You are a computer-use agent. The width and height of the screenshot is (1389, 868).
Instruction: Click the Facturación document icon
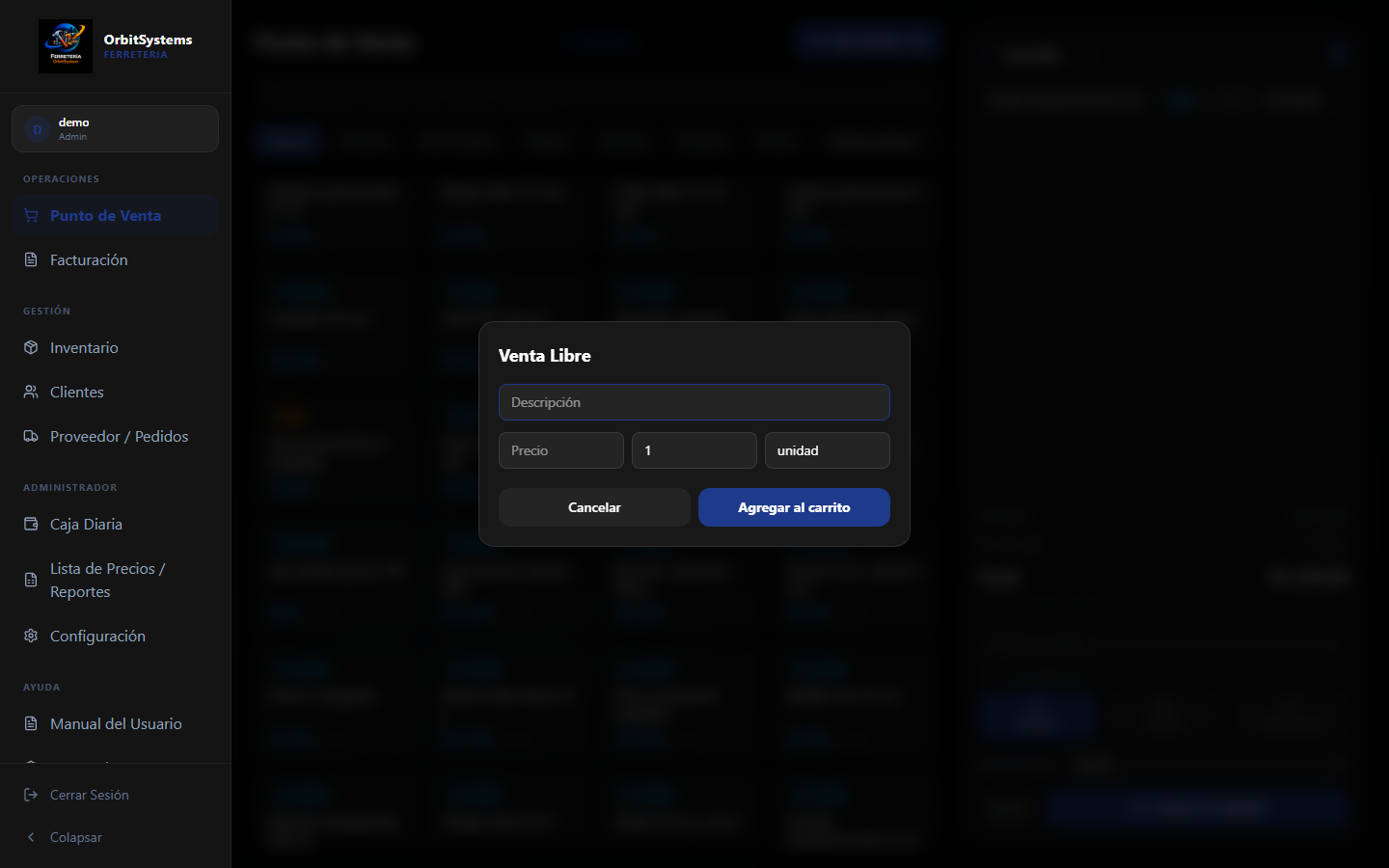(x=31, y=260)
